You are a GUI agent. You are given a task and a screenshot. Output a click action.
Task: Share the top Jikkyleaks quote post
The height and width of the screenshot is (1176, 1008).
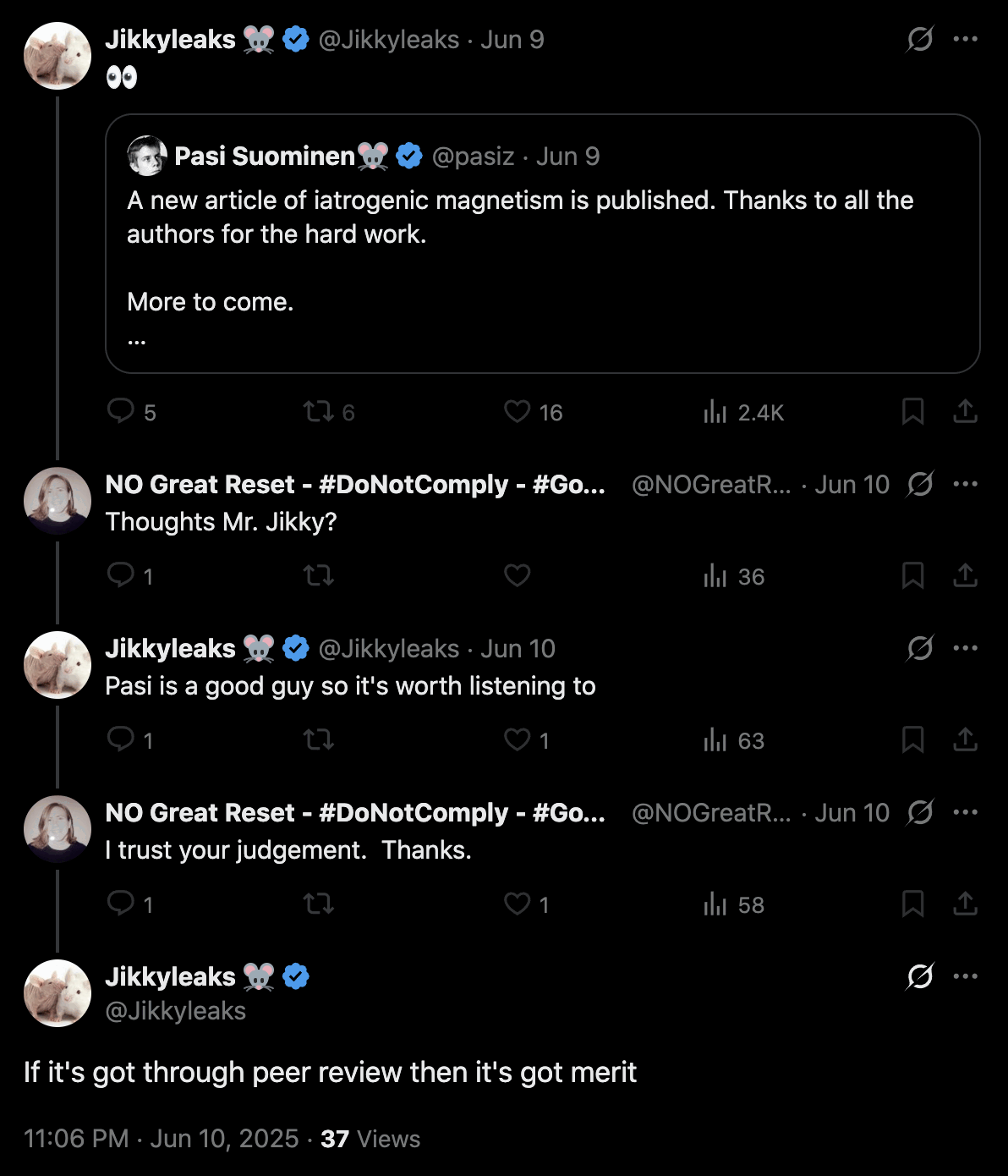[x=965, y=412]
